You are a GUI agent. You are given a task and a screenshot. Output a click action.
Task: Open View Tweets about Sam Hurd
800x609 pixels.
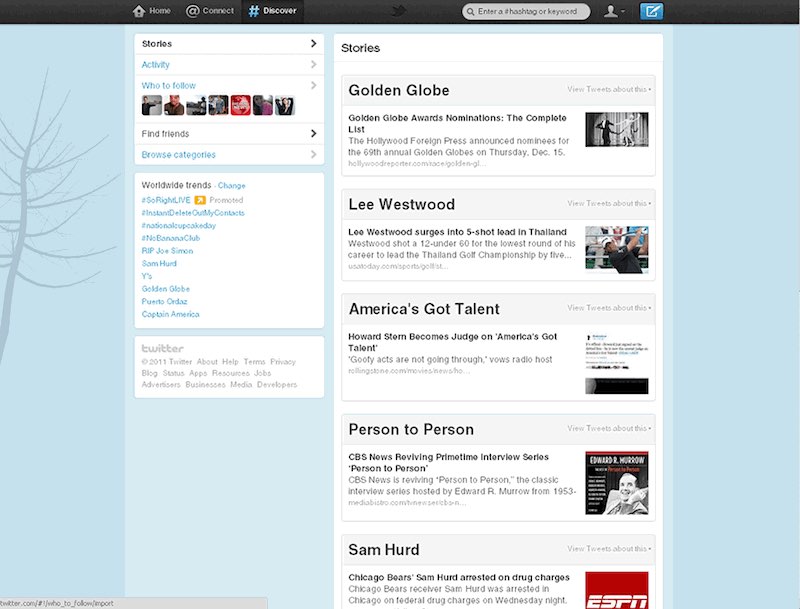click(x=609, y=549)
